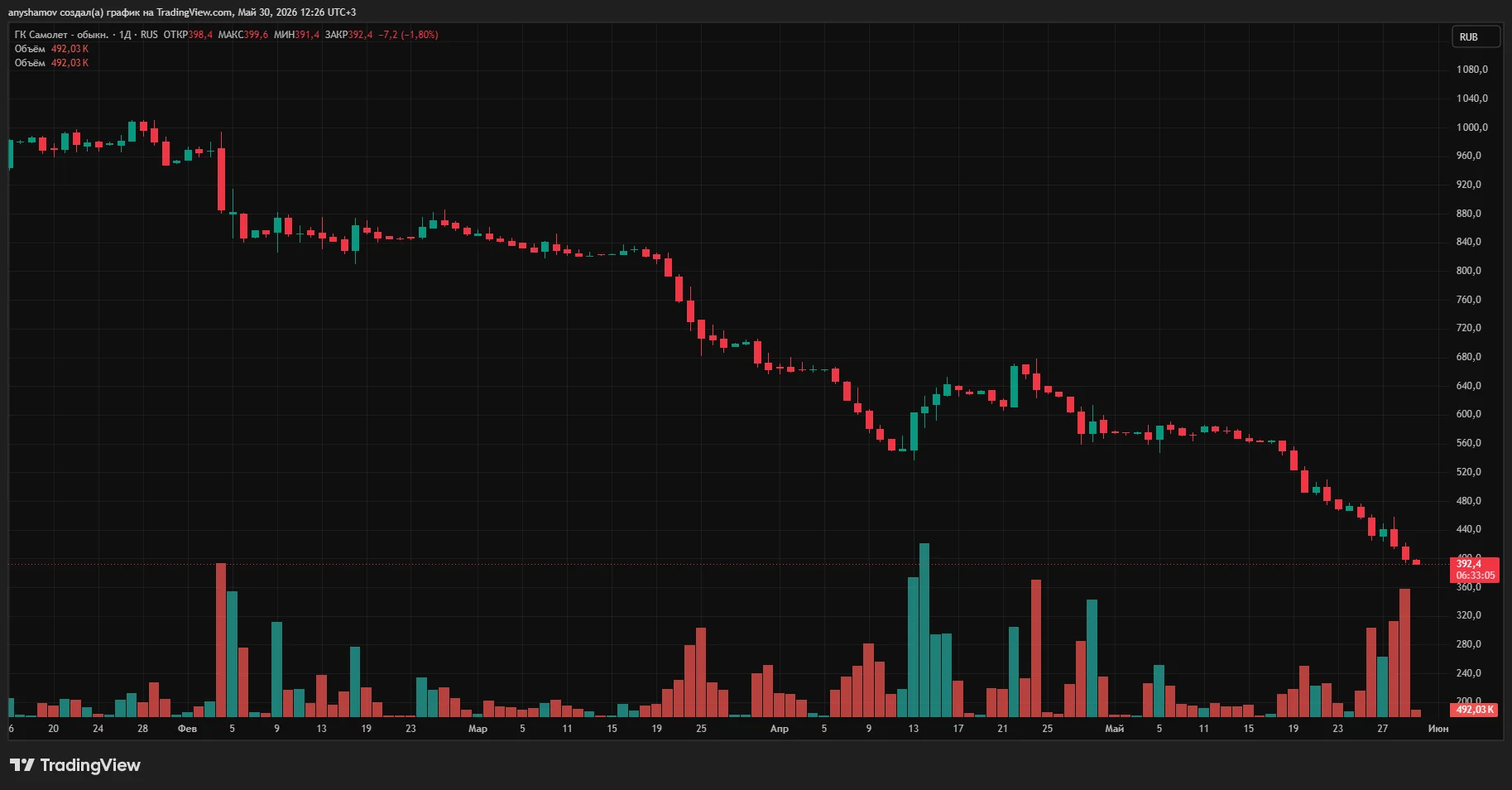Click the 1000,0 price scale label
This screenshot has height=790, width=1512.
[x=1472, y=128]
